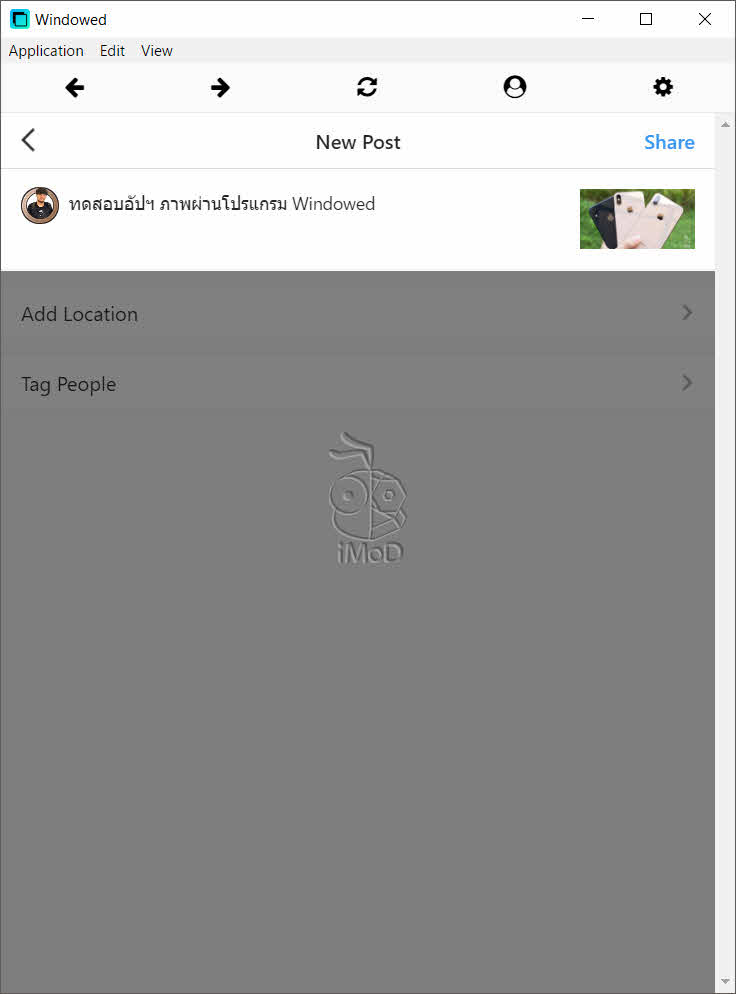Go back using New Post chevron
The width and height of the screenshot is (736, 994).
point(29,140)
